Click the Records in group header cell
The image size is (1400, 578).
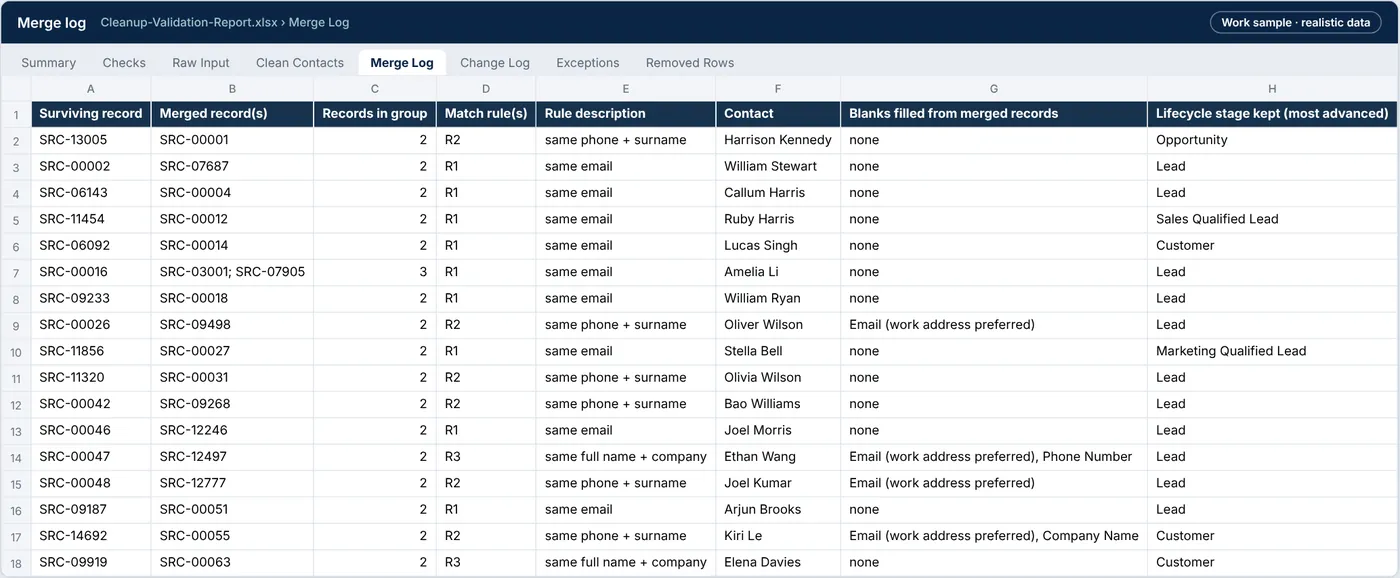tap(375, 114)
